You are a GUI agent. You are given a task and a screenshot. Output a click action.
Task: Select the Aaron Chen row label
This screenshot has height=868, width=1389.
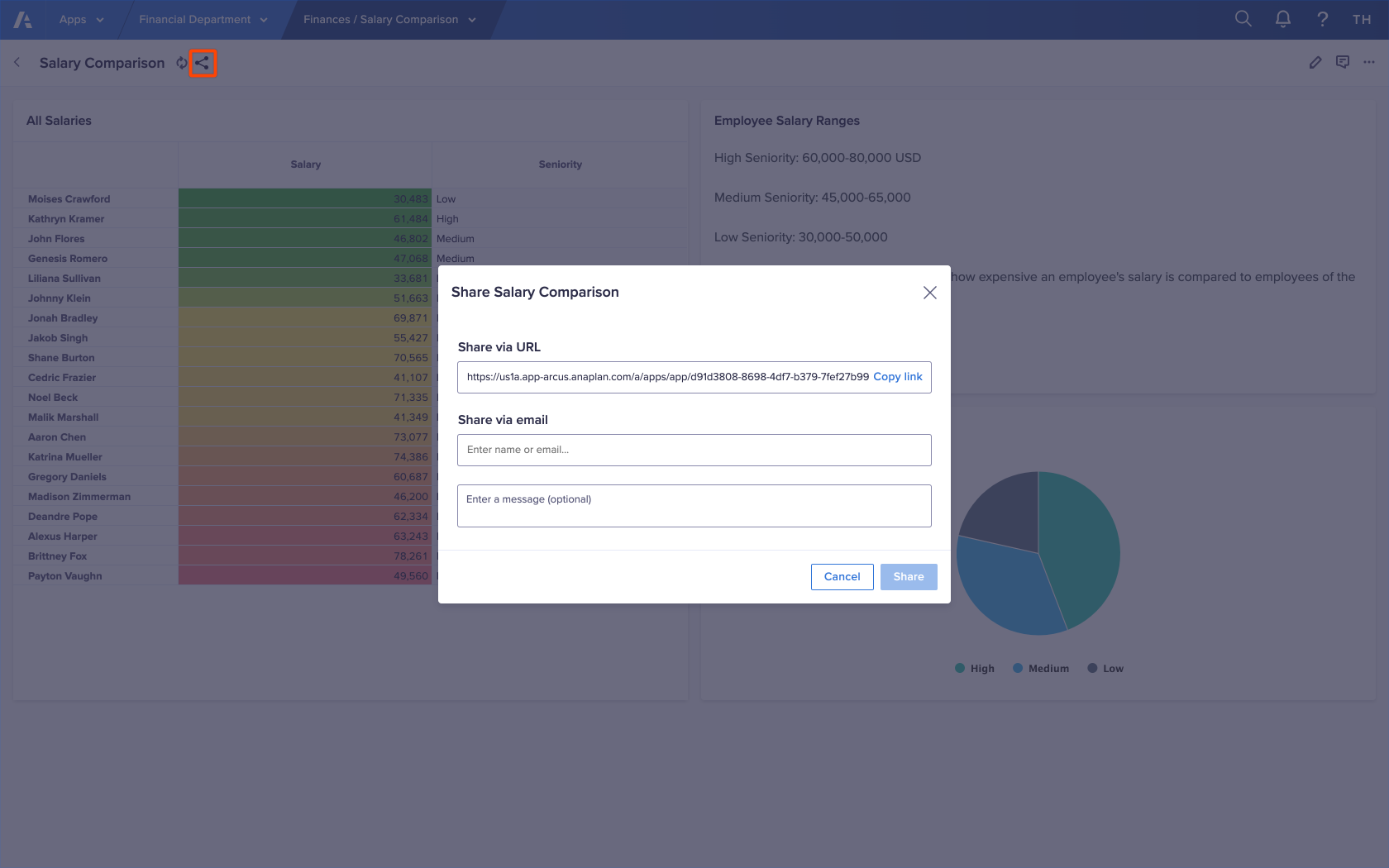point(57,437)
